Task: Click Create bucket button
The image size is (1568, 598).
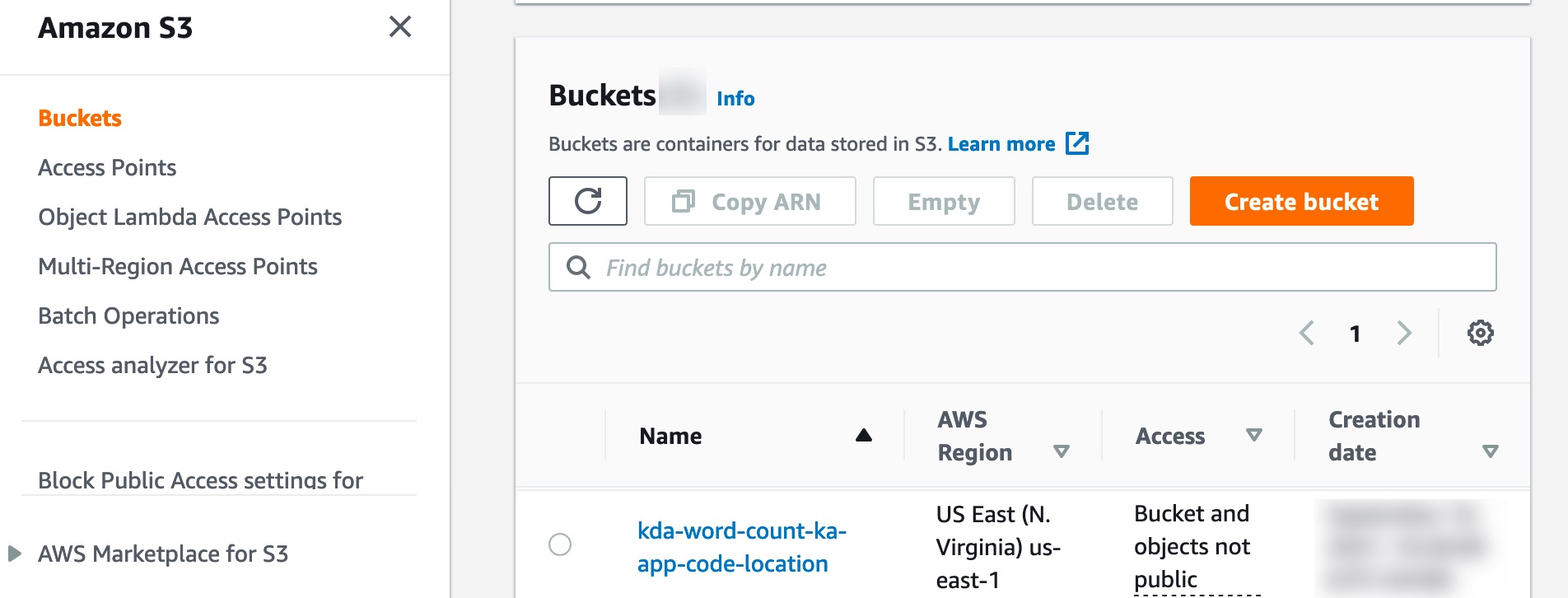Action: pos(1301,201)
